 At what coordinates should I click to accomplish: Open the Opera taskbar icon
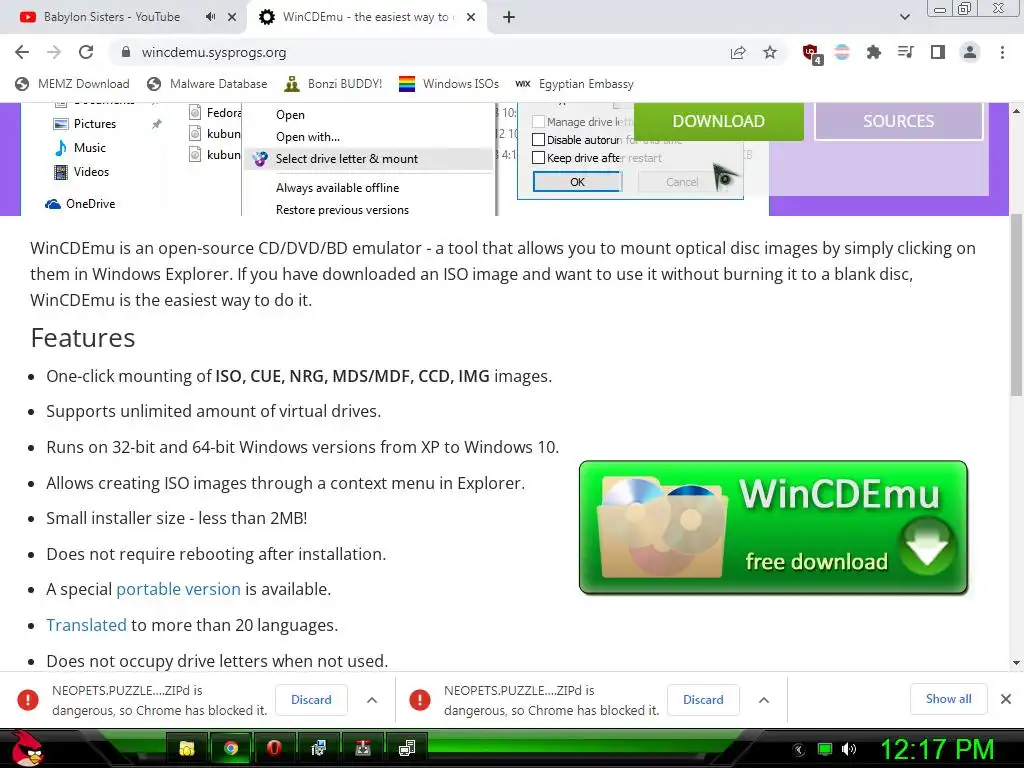click(274, 748)
